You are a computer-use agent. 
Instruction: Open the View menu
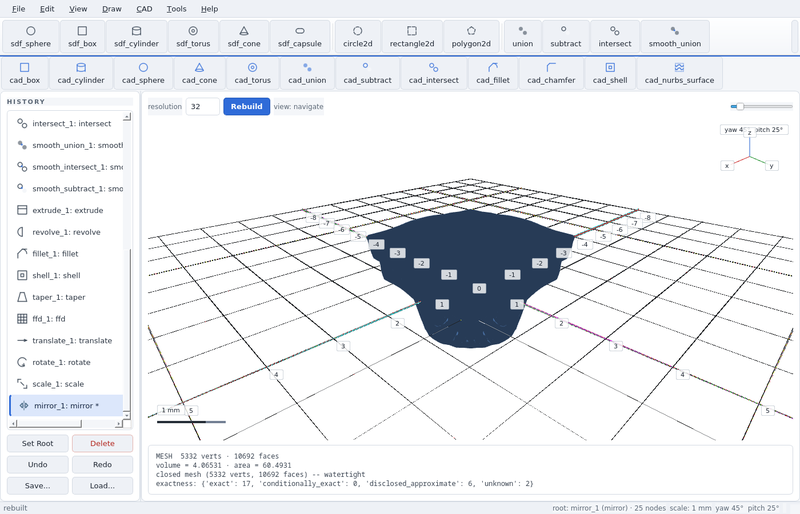pos(78,9)
